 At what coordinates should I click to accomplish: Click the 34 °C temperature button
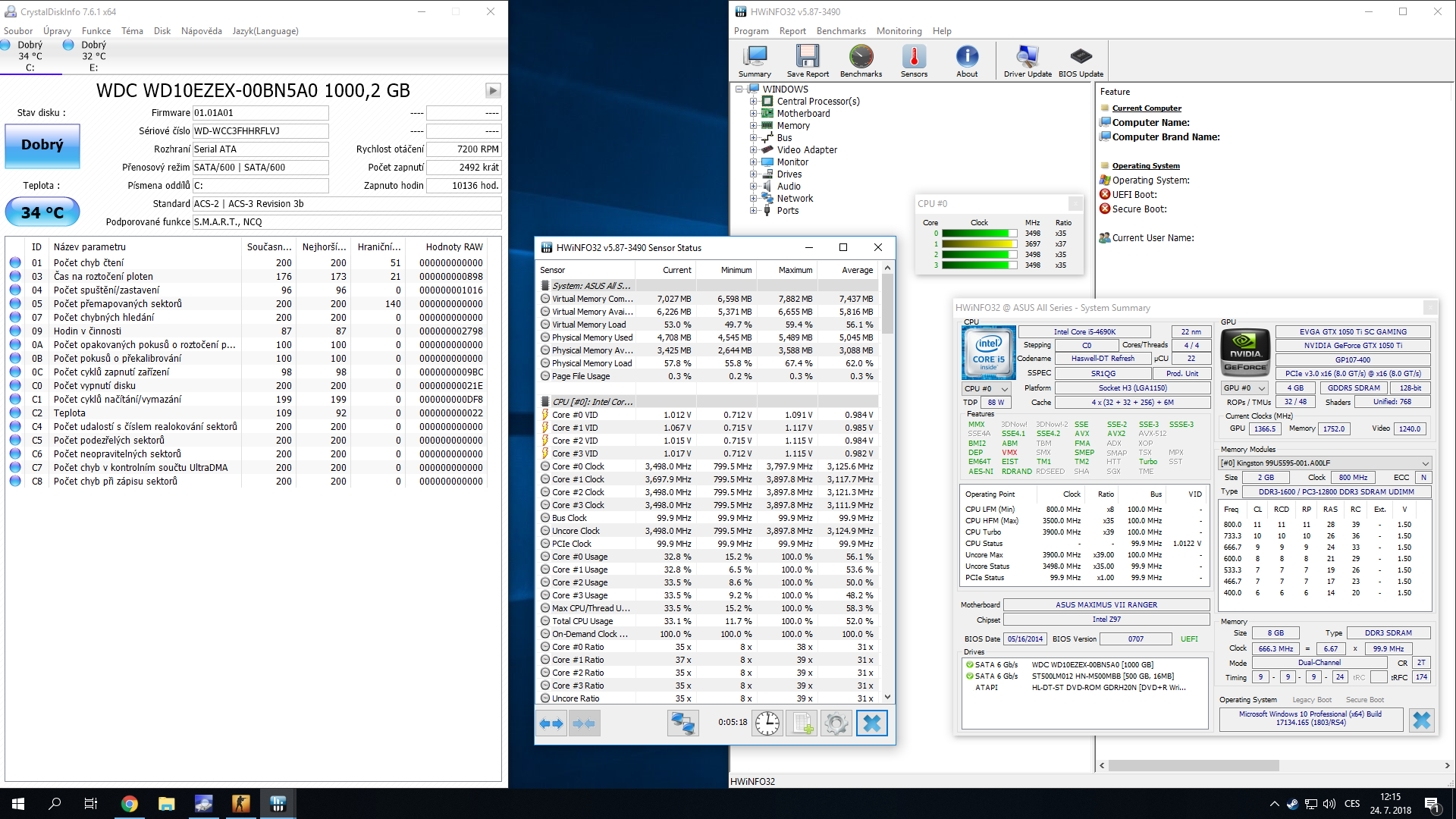point(42,212)
